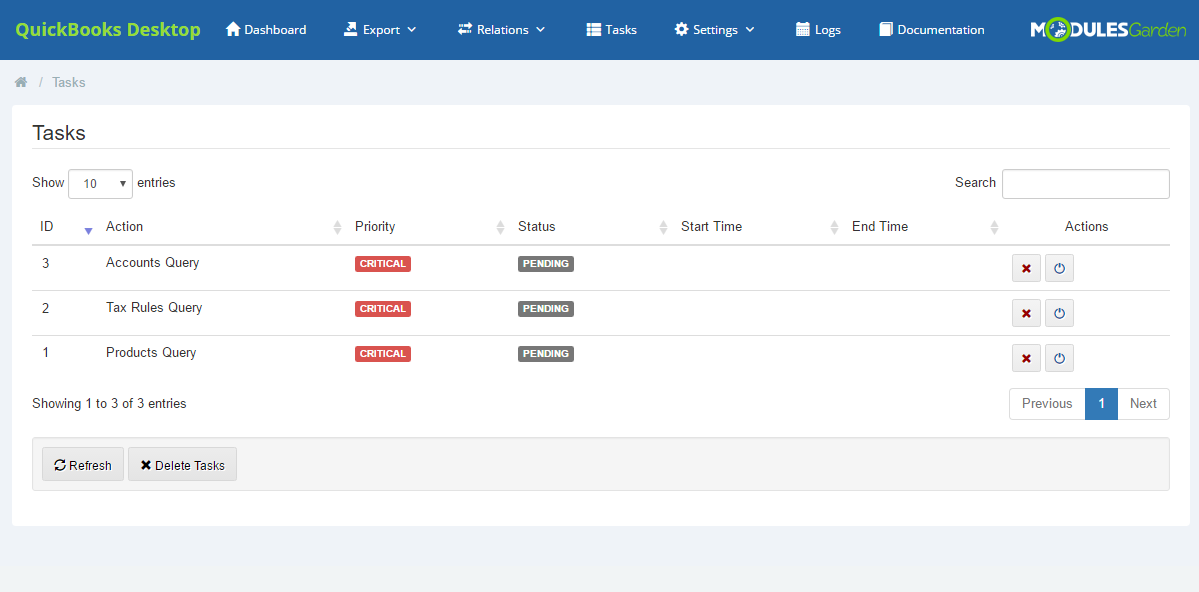
Task: Sort table by Priority column
Action: (428, 226)
